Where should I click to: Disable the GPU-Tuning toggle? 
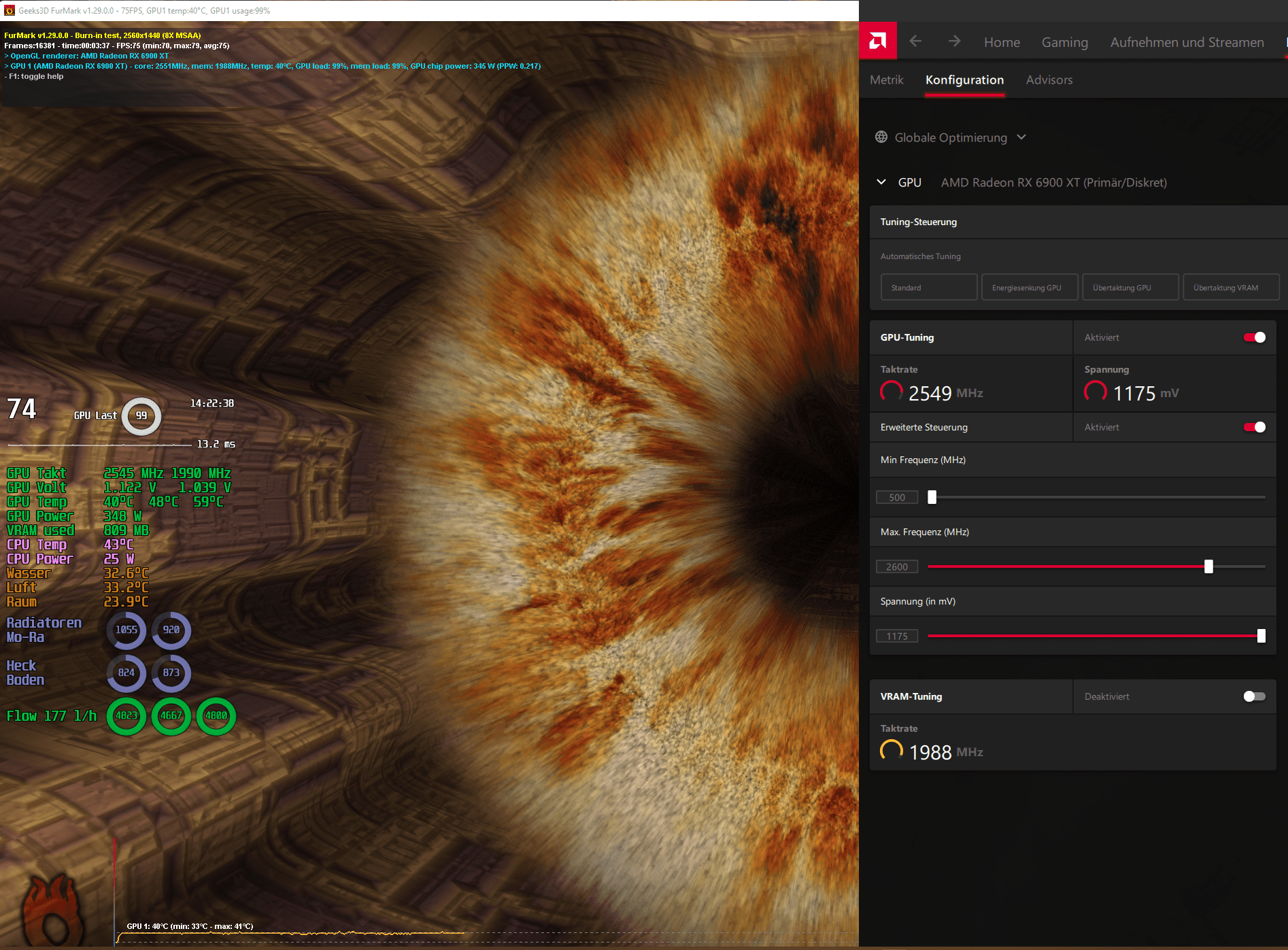[x=1255, y=337]
